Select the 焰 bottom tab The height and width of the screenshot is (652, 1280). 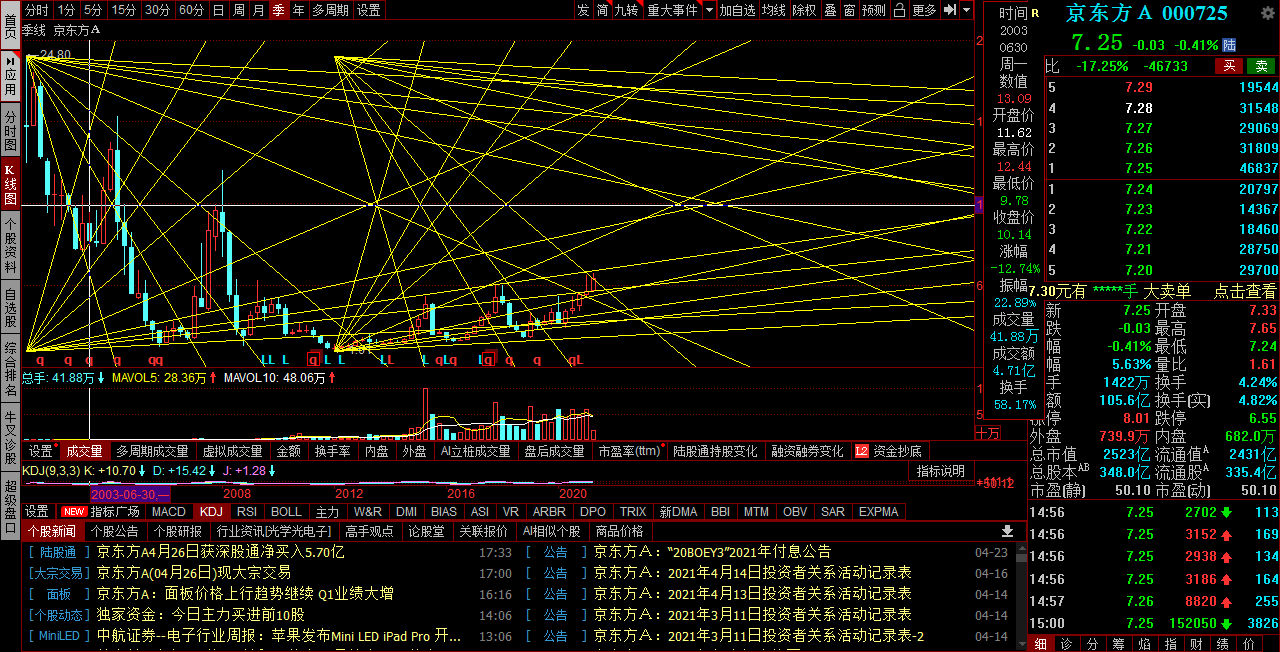(1143, 643)
